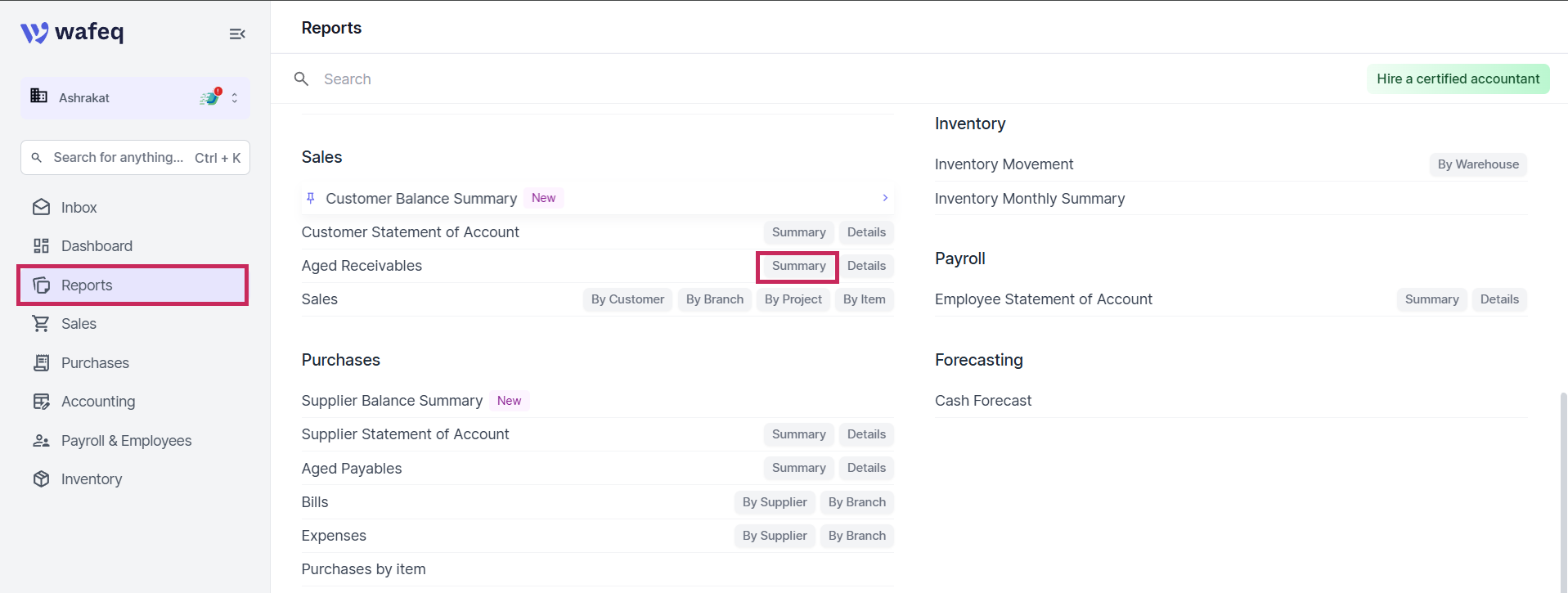Screen dimensions: 1568x593
Task: Expand Customer Balance Summary chevron arrow
Action: [885, 198]
